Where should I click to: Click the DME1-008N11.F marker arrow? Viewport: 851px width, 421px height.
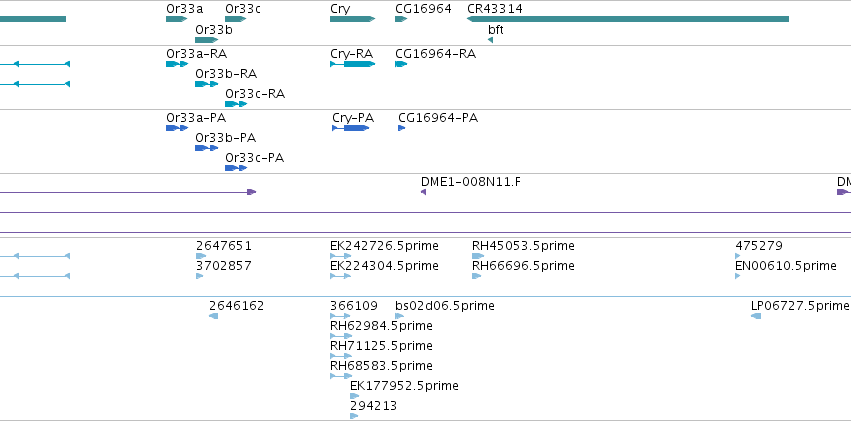pyautogui.click(x=424, y=192)
